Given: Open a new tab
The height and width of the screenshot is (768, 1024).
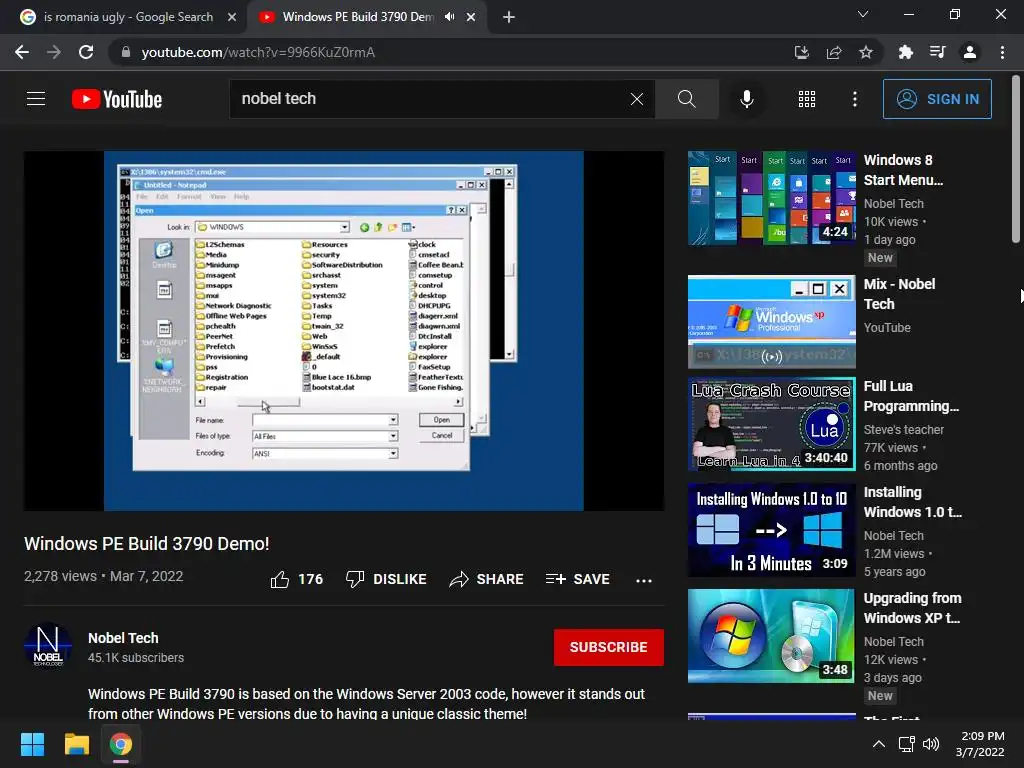Looking at the screenshot, I should 509,17.
